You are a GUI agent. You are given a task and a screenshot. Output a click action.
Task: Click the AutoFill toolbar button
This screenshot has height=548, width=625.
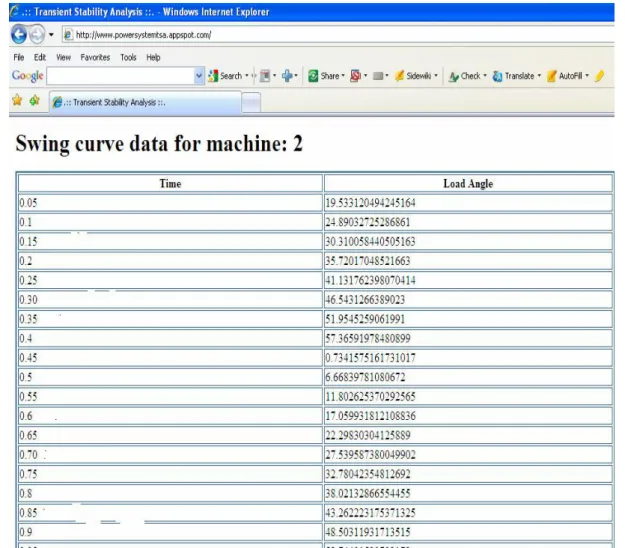565,76
